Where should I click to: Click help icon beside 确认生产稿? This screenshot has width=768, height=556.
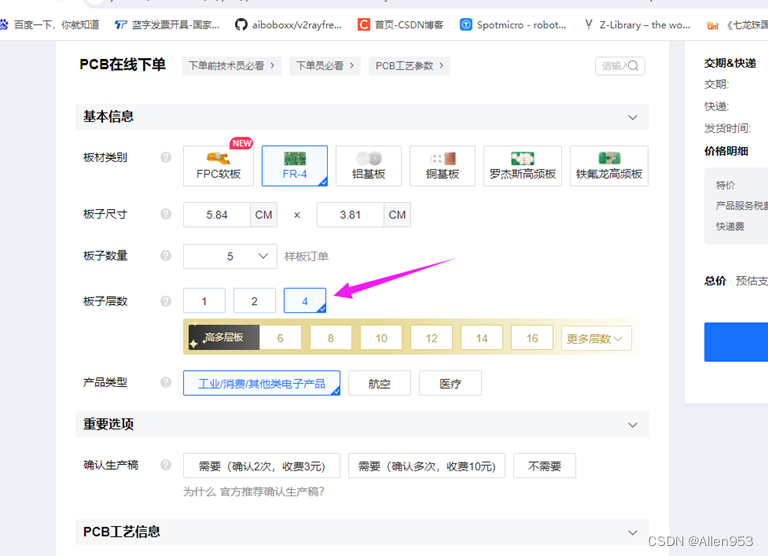click(166, 465)
